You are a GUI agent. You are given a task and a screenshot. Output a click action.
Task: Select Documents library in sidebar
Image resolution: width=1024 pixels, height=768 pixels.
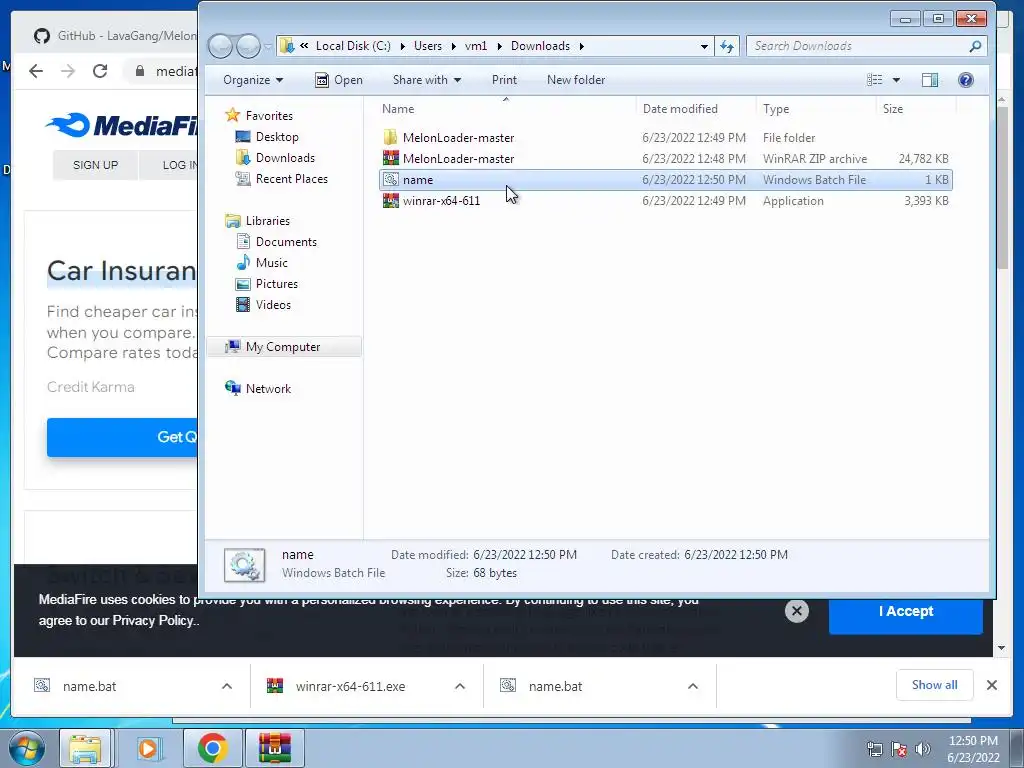286,242
